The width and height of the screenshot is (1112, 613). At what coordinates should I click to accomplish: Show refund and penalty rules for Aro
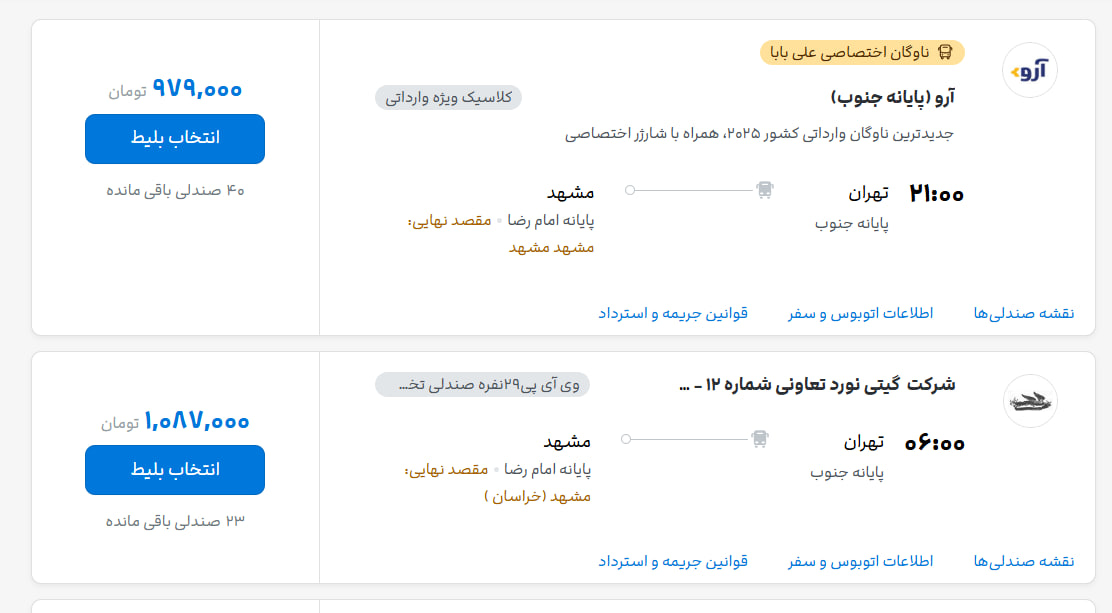tap(673, 313)
